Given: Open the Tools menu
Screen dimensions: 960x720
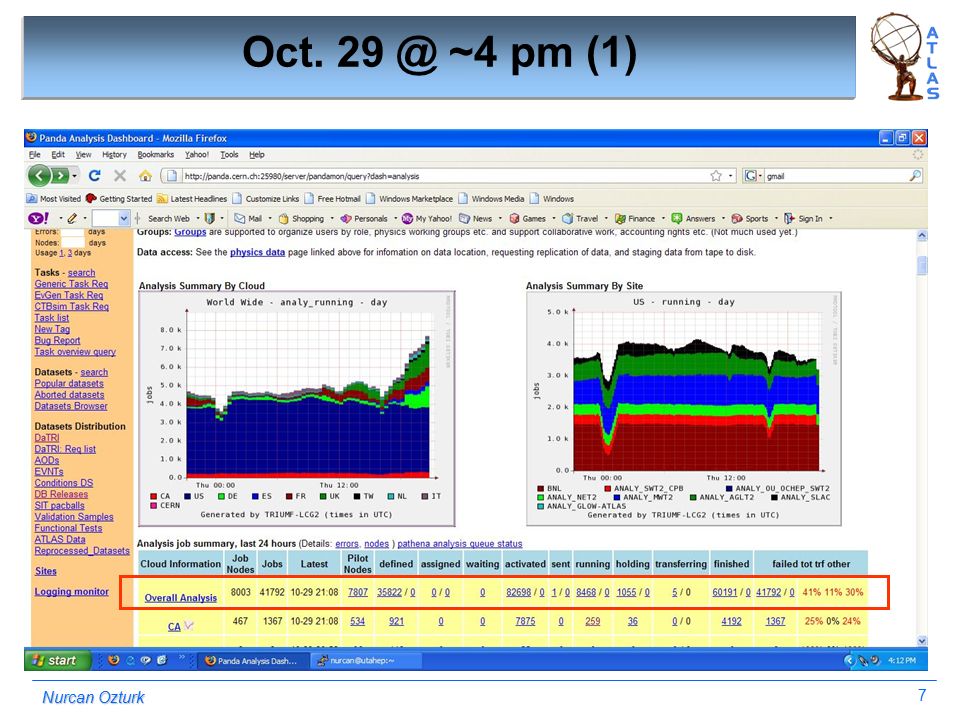Looking at the screenshot, I should [x=230, y=155].
